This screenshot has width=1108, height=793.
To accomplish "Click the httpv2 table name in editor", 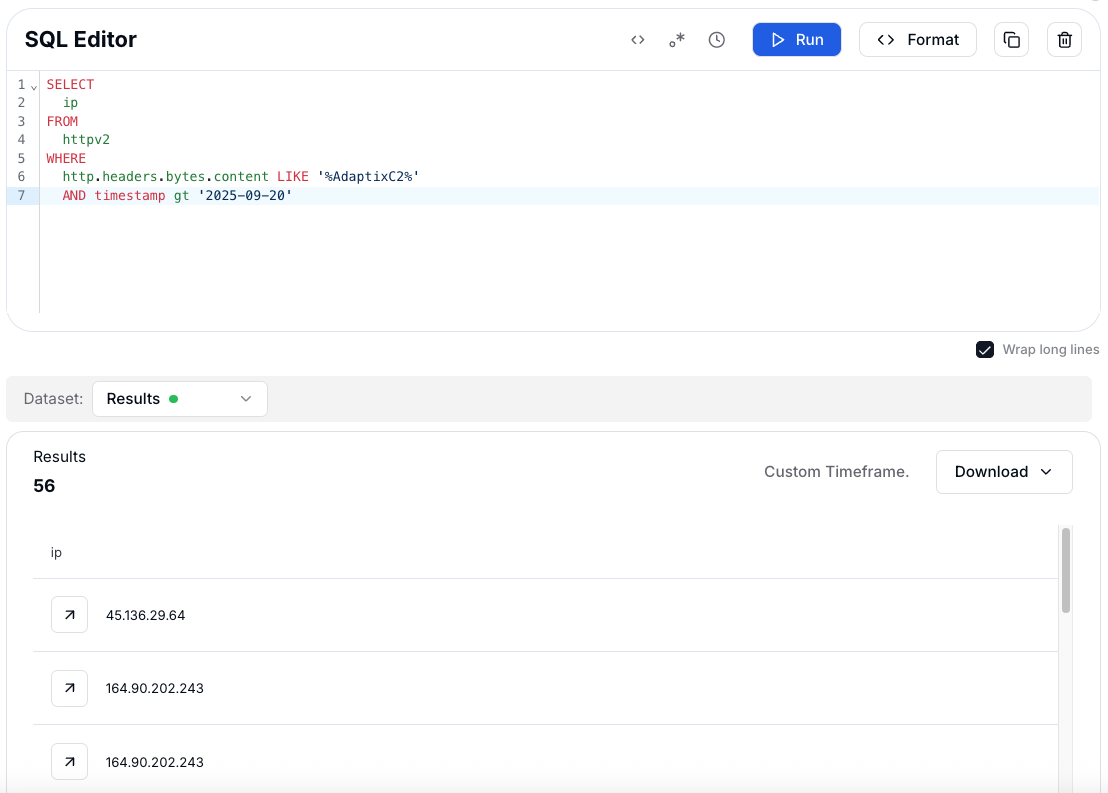I will (86, 140).
